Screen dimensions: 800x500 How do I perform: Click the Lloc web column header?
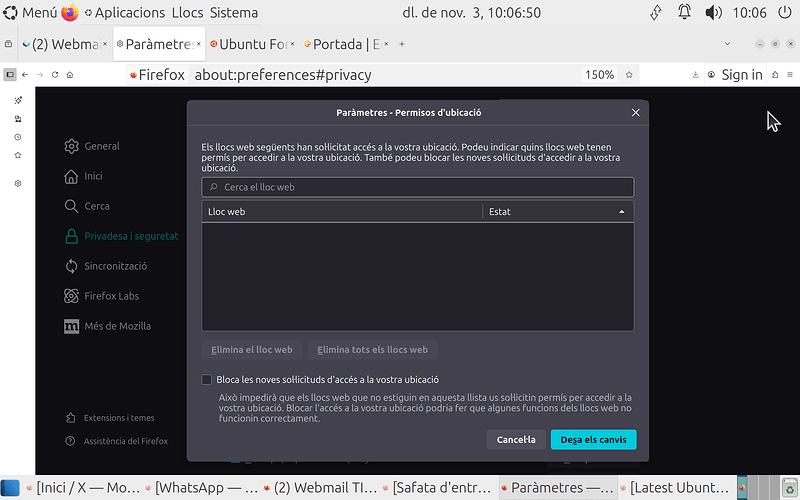pos(342,212)
